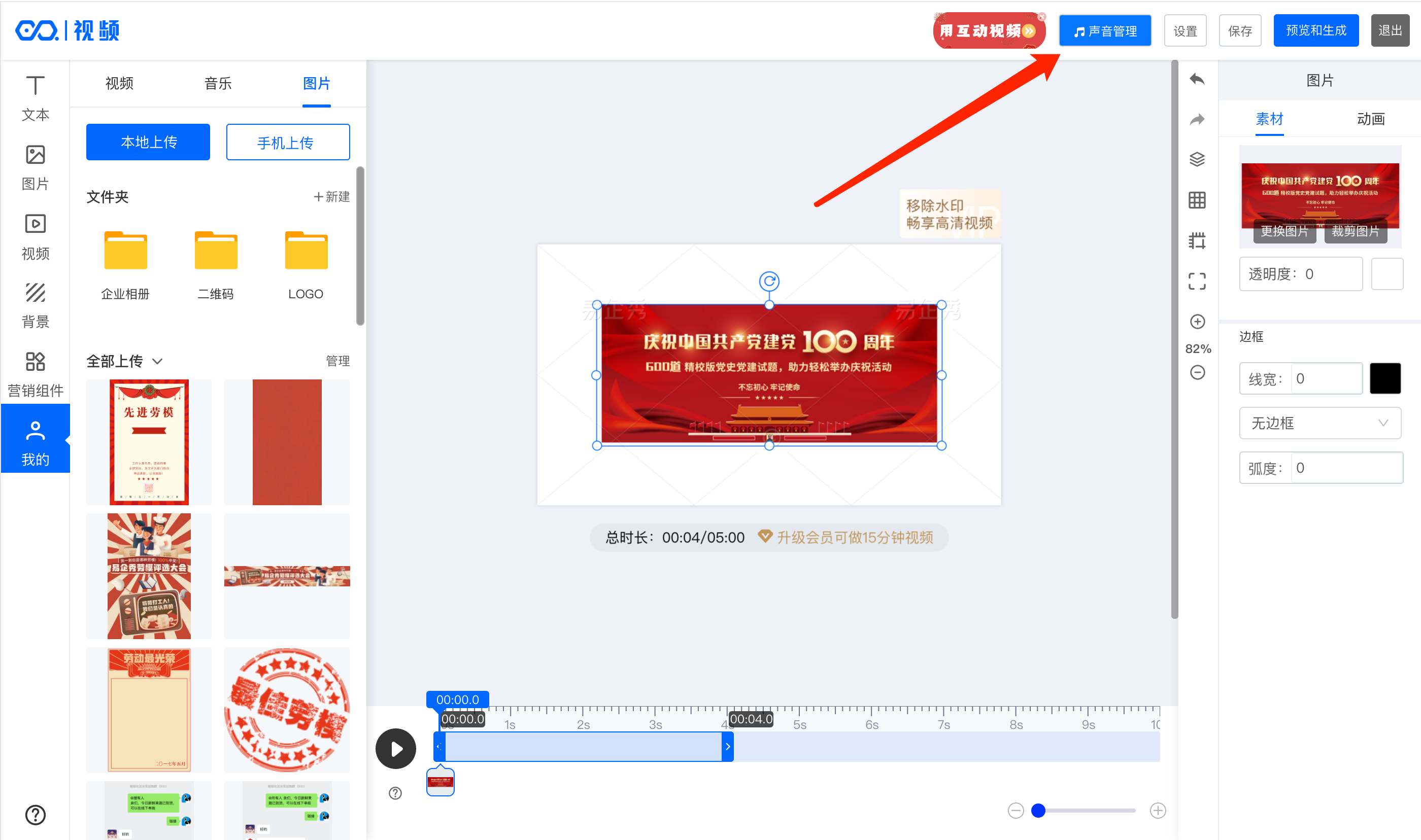Open the layers stack icon
This screenshot has height=840, width=1421.
click(x=1196, y=160)
